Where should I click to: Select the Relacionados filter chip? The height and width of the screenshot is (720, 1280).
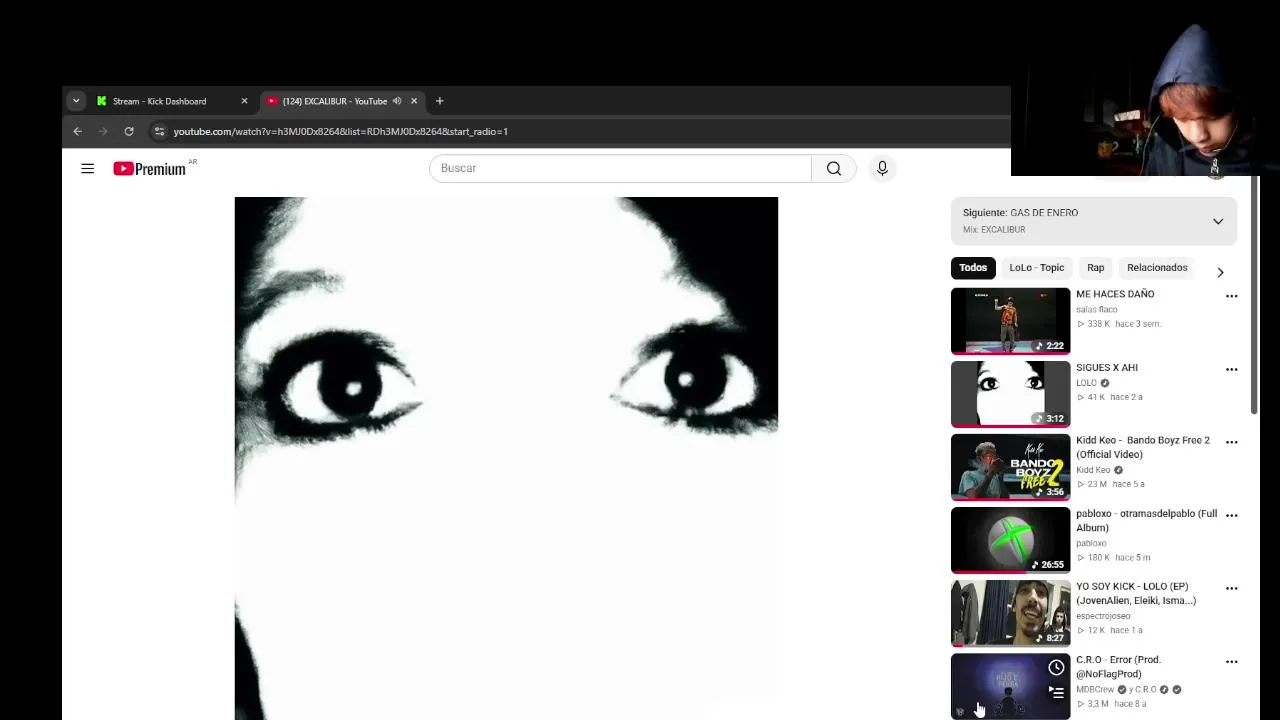[1157, 268]
